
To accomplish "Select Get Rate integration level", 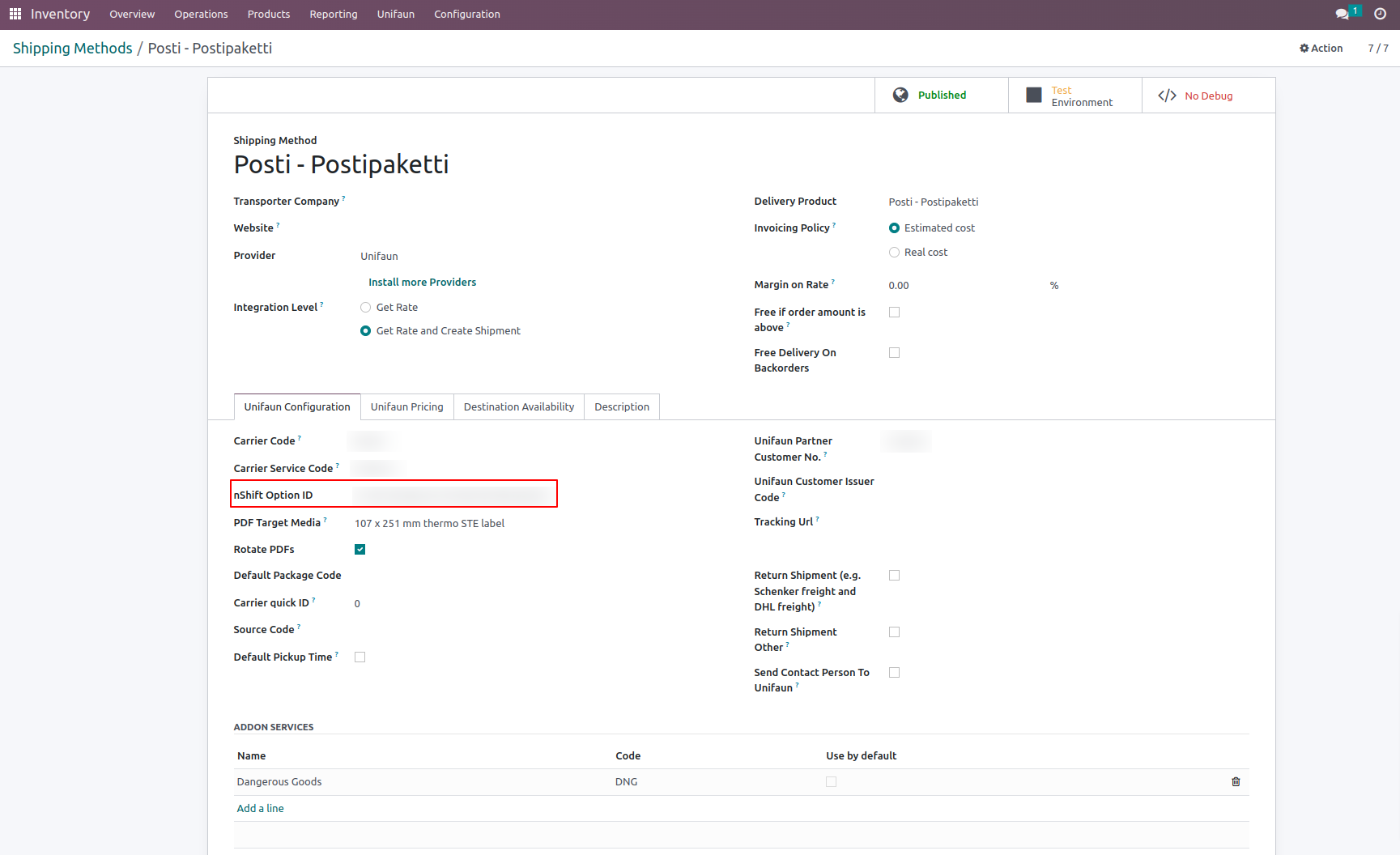I will click(x=366, y=308).
